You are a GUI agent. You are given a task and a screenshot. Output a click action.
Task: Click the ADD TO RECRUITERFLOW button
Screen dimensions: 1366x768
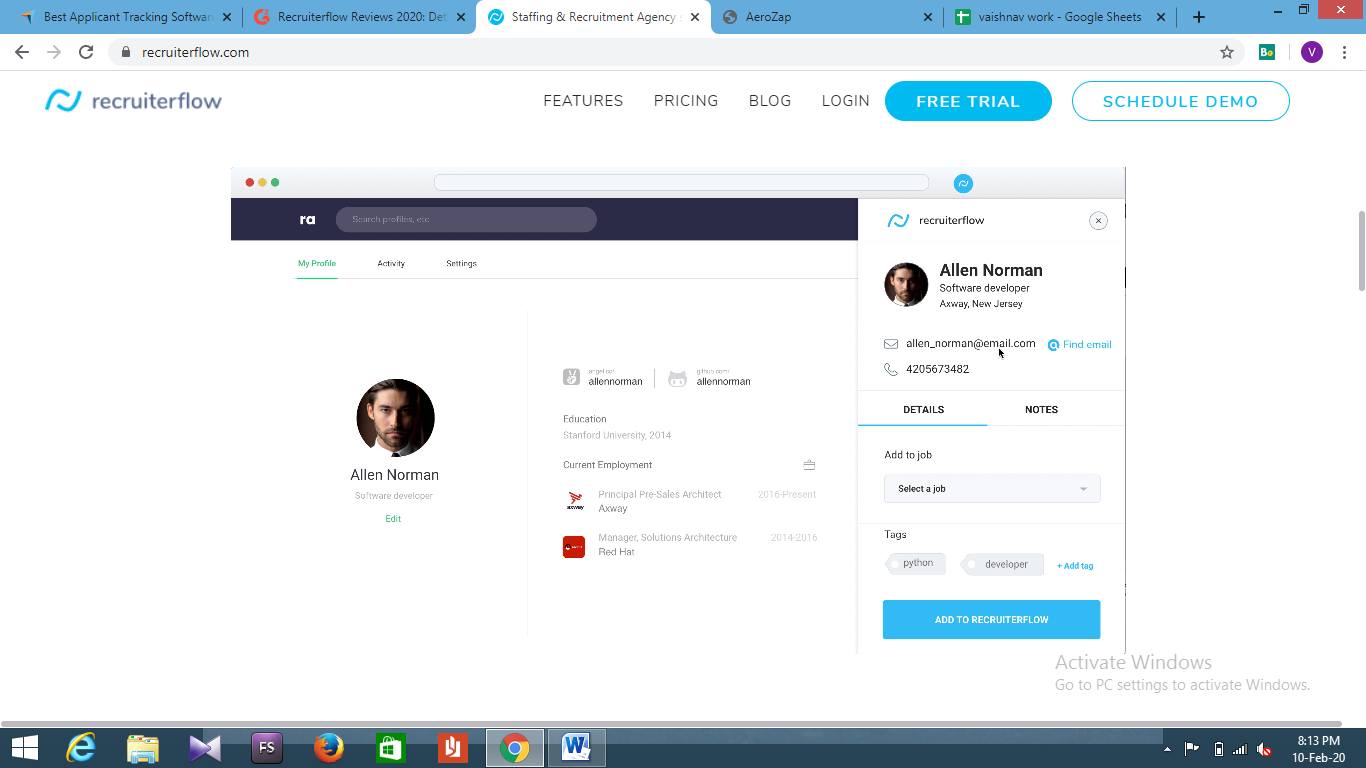tap(991, 620)
